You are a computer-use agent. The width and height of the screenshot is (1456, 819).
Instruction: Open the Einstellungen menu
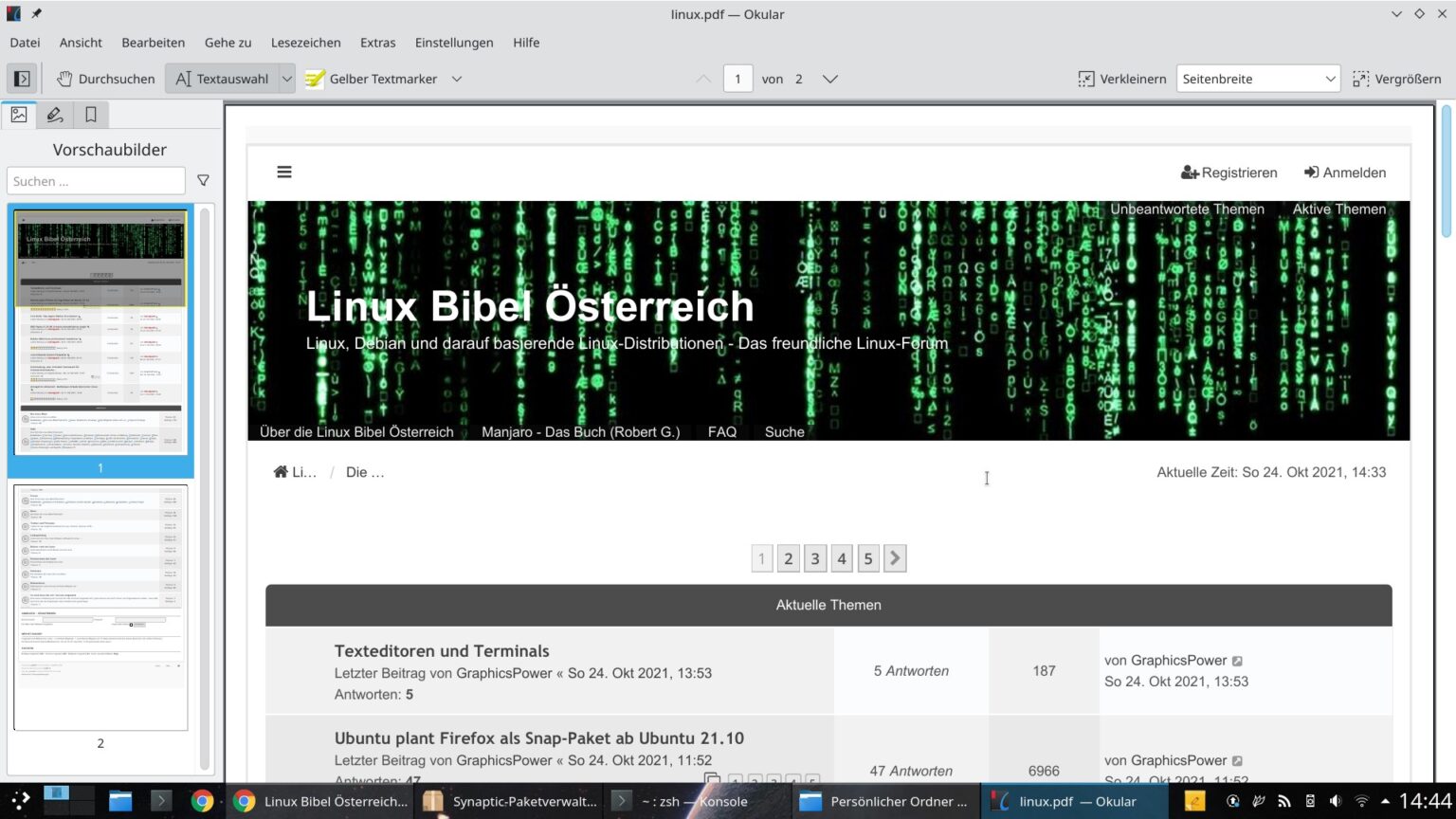pyautogui.click(x=454, y=43)
